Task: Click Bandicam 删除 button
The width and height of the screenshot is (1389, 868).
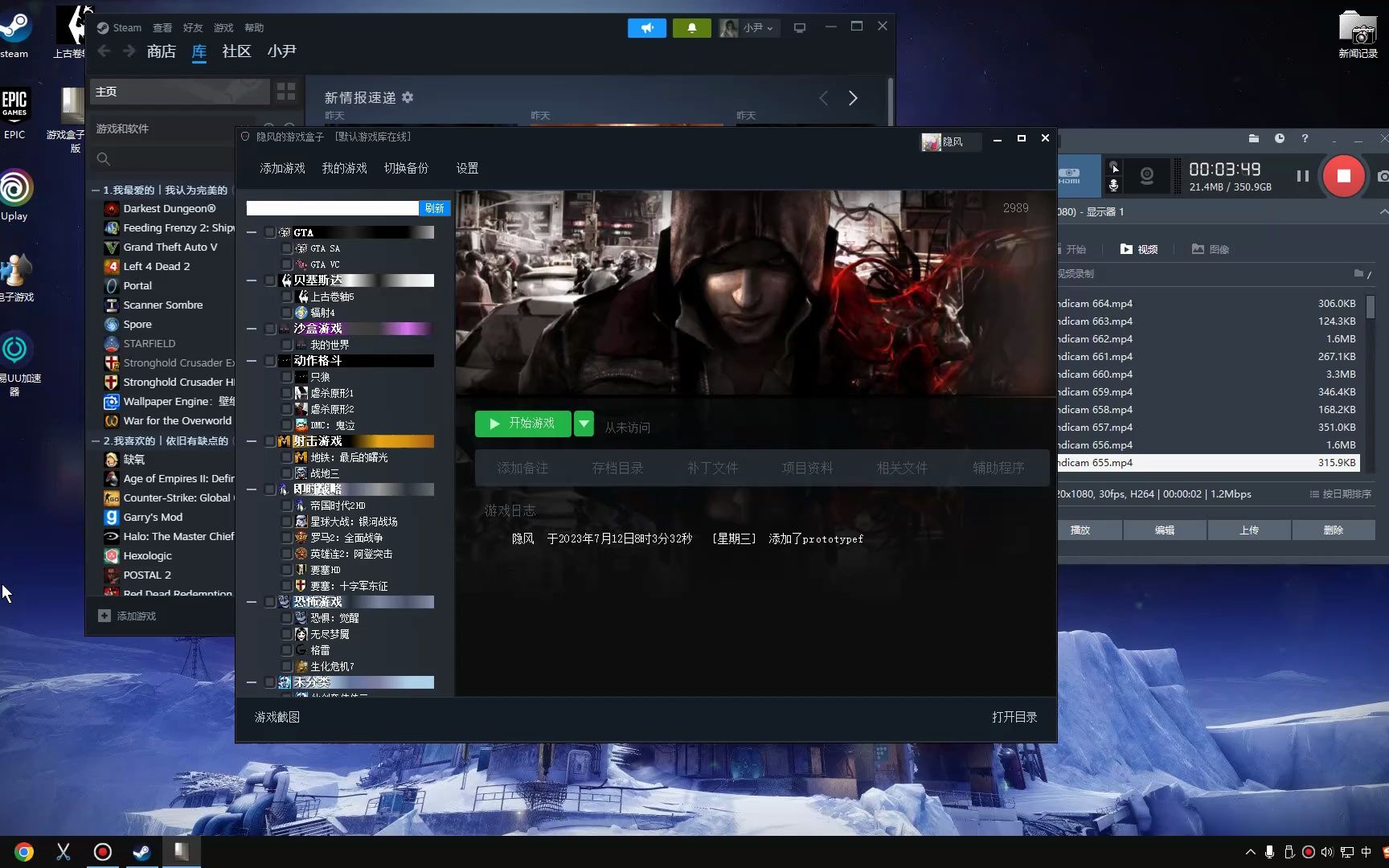Action: click(1334, 530)
